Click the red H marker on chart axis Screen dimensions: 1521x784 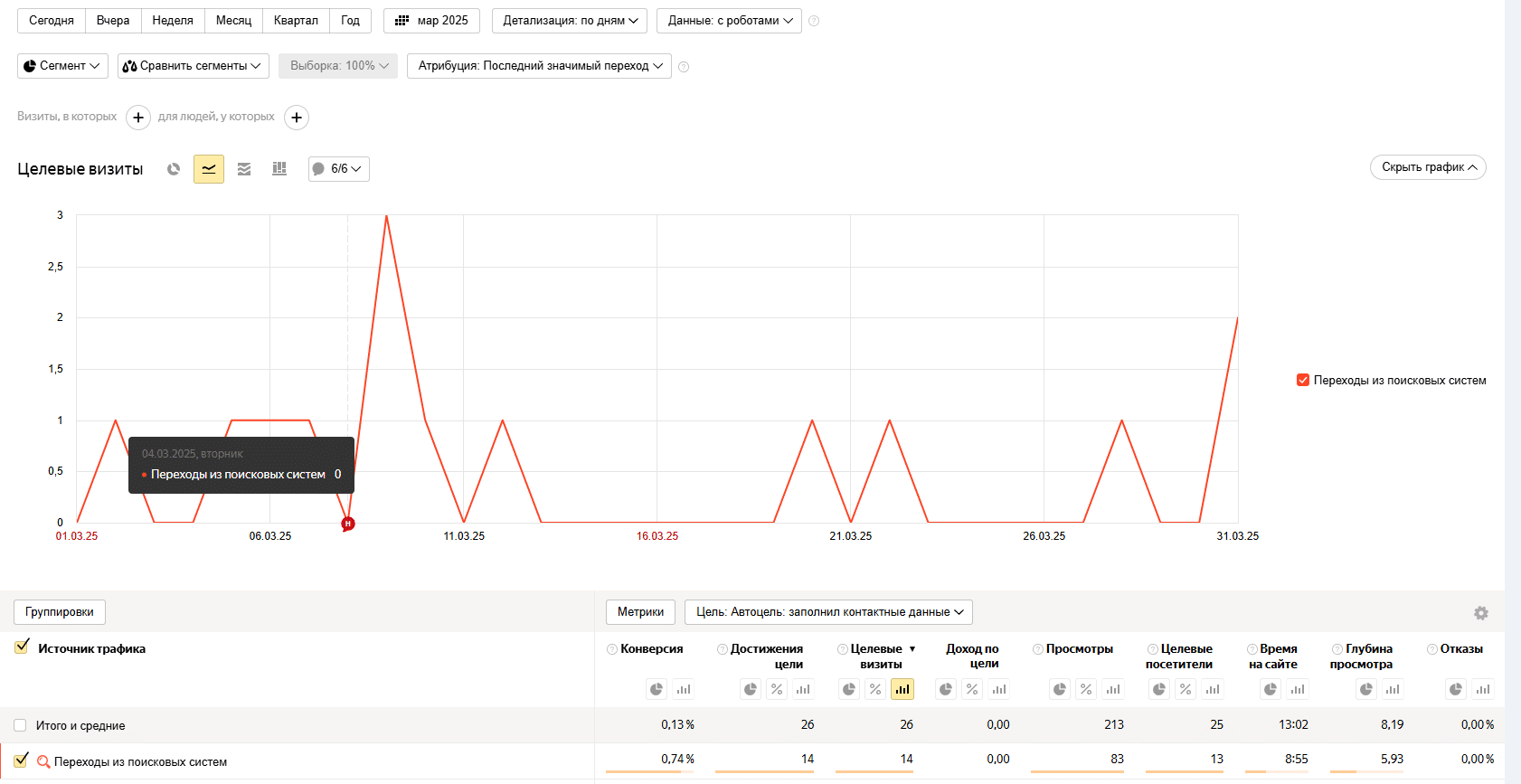[348, 524]
